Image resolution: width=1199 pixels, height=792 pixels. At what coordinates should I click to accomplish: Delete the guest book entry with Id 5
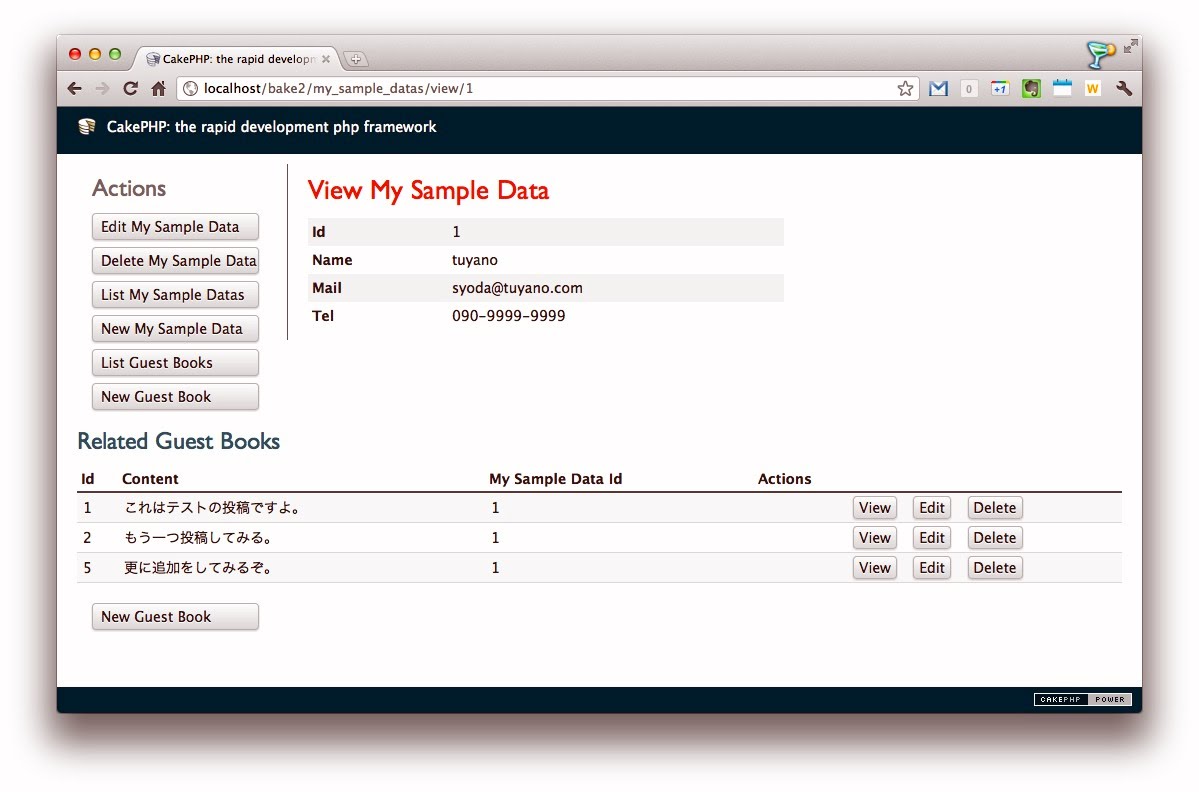tap(994, 568)
